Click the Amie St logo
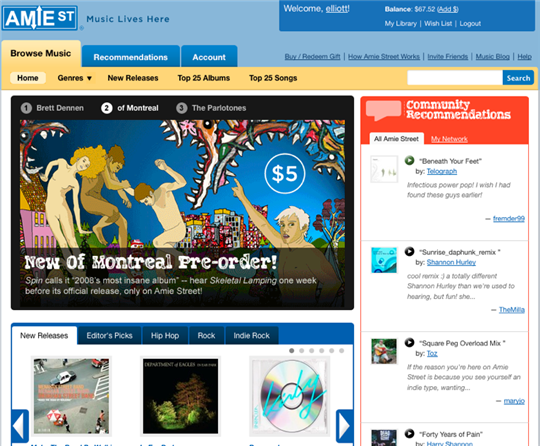The width and height of the screenshot is (540, 446). pyautogui.click(x=40, y=18)
